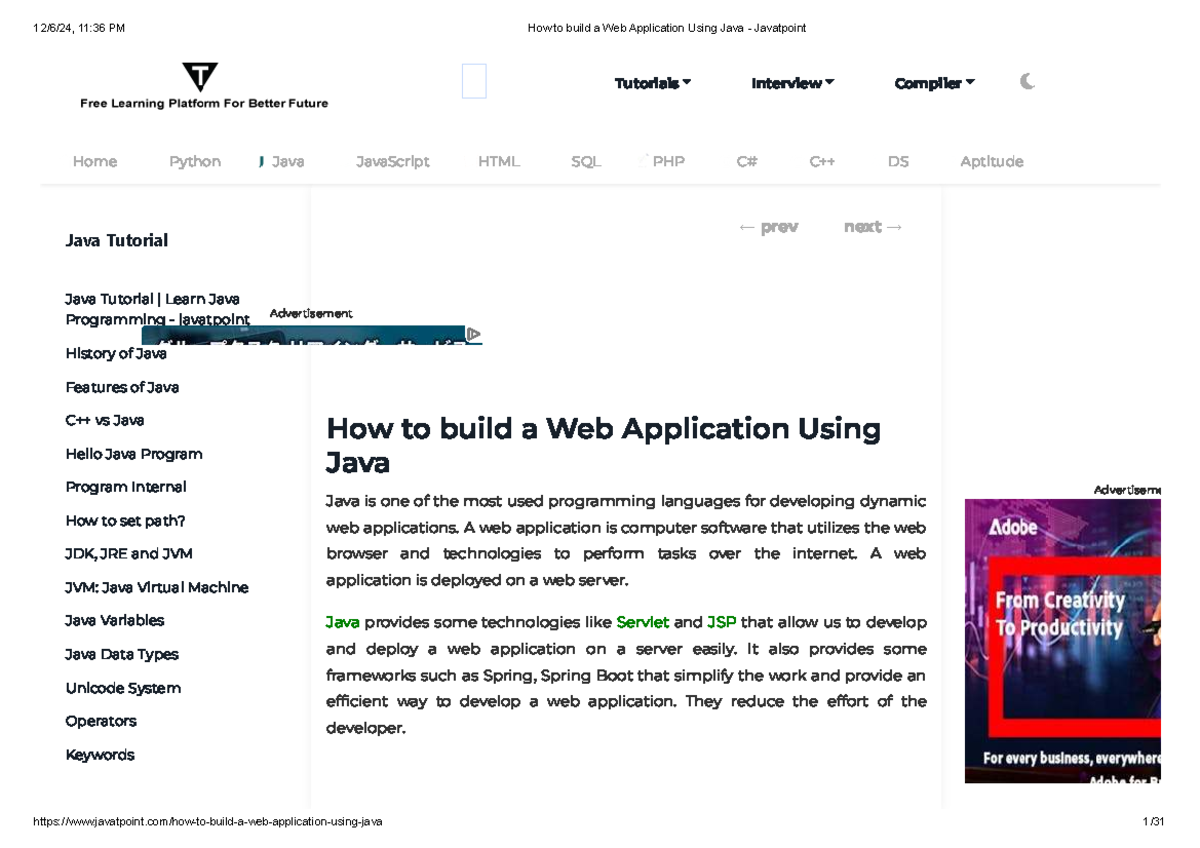Viewport: 1200px width, 848px height.
Task: Go to next page link
Action: [x=873, y=227]
